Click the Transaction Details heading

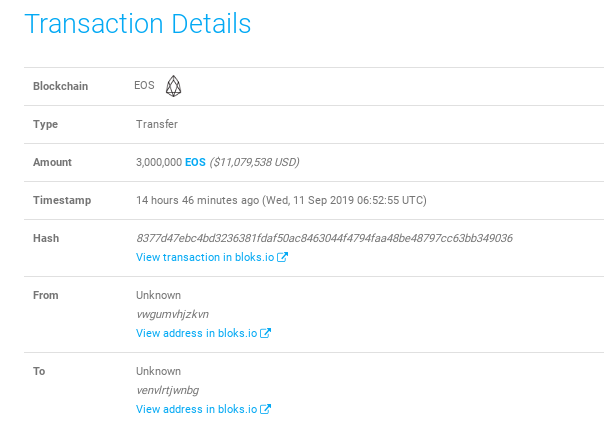138,24
